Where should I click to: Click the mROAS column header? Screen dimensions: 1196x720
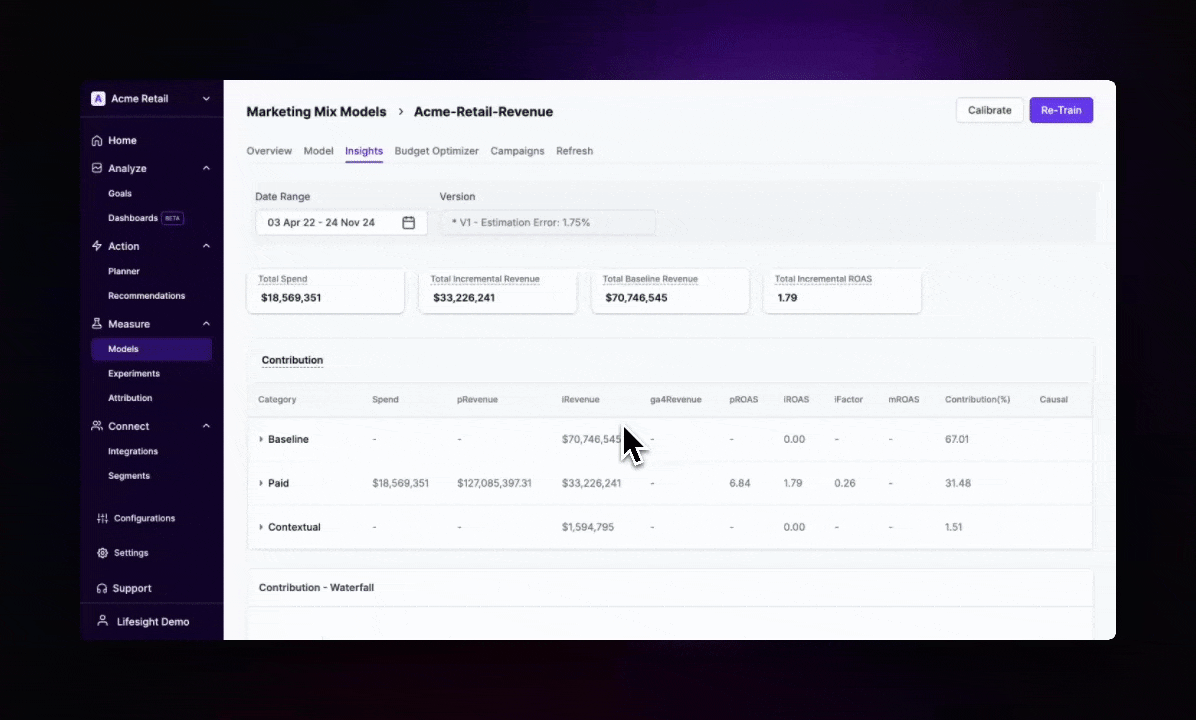tap(904, 400)
